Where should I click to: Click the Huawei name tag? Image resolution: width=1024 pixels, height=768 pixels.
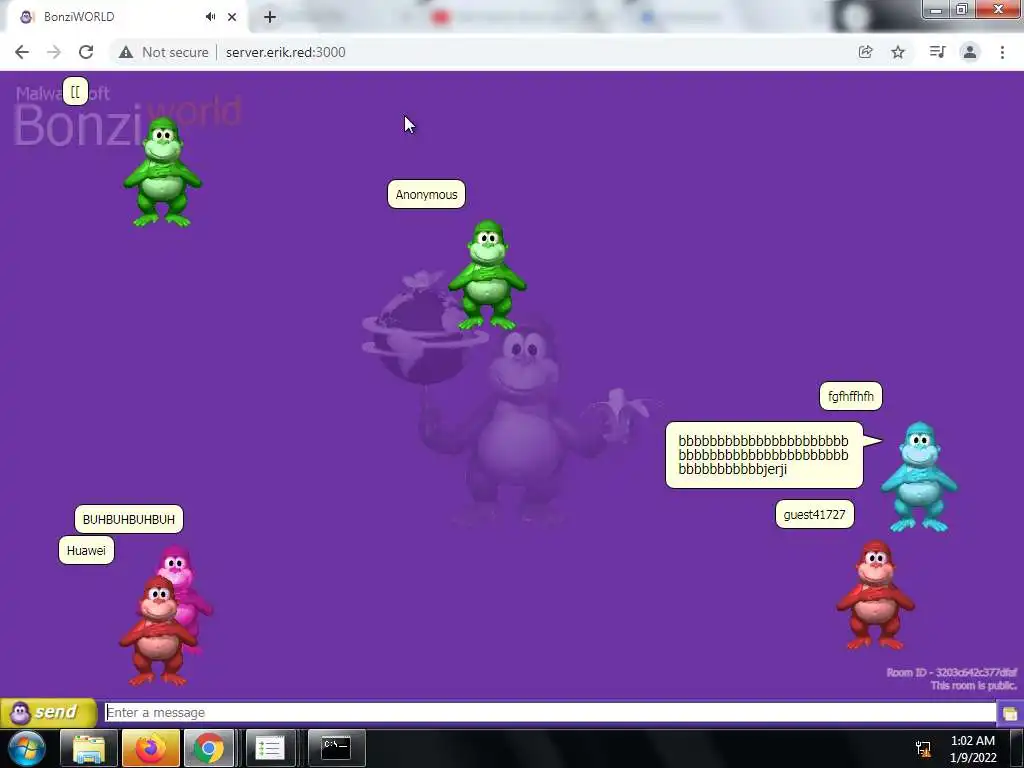(x=86, y=551)
